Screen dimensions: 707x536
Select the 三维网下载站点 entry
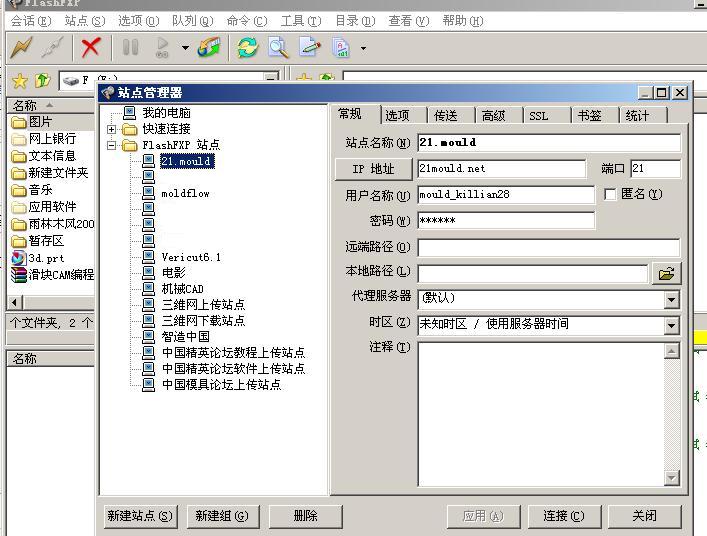(x=203, y=321)
